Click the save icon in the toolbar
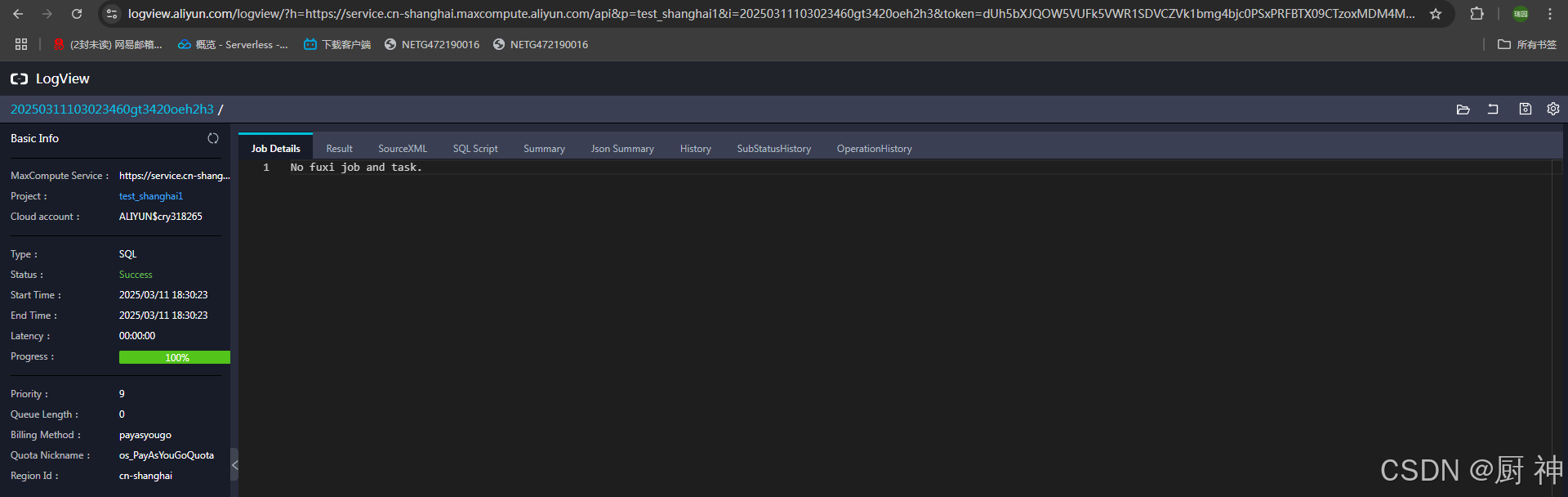 1525,109
